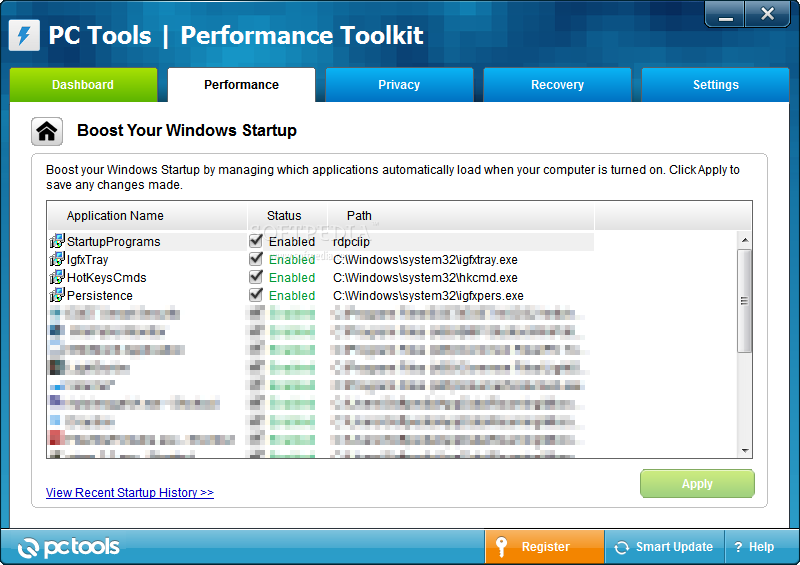Go to the Recovery tab
Viewport: 800px width, 565px height.
tap(557, 85)
